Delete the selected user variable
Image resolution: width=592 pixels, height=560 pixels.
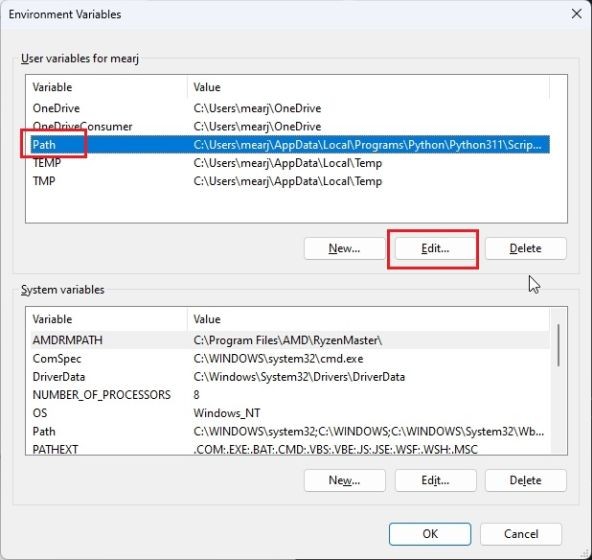point(526,248)
